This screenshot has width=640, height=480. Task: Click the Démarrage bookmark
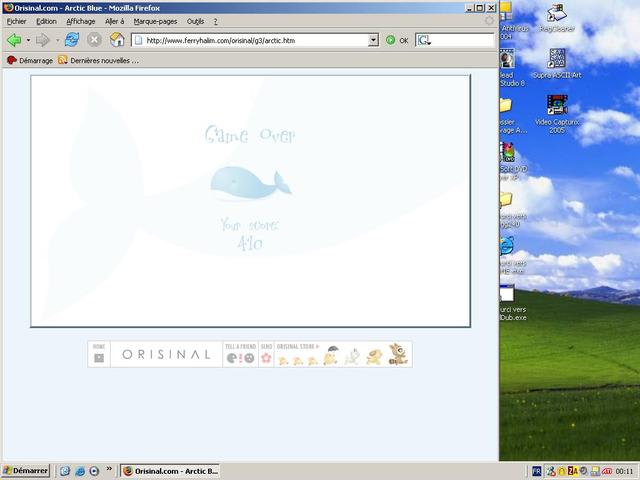coord(30,60)
